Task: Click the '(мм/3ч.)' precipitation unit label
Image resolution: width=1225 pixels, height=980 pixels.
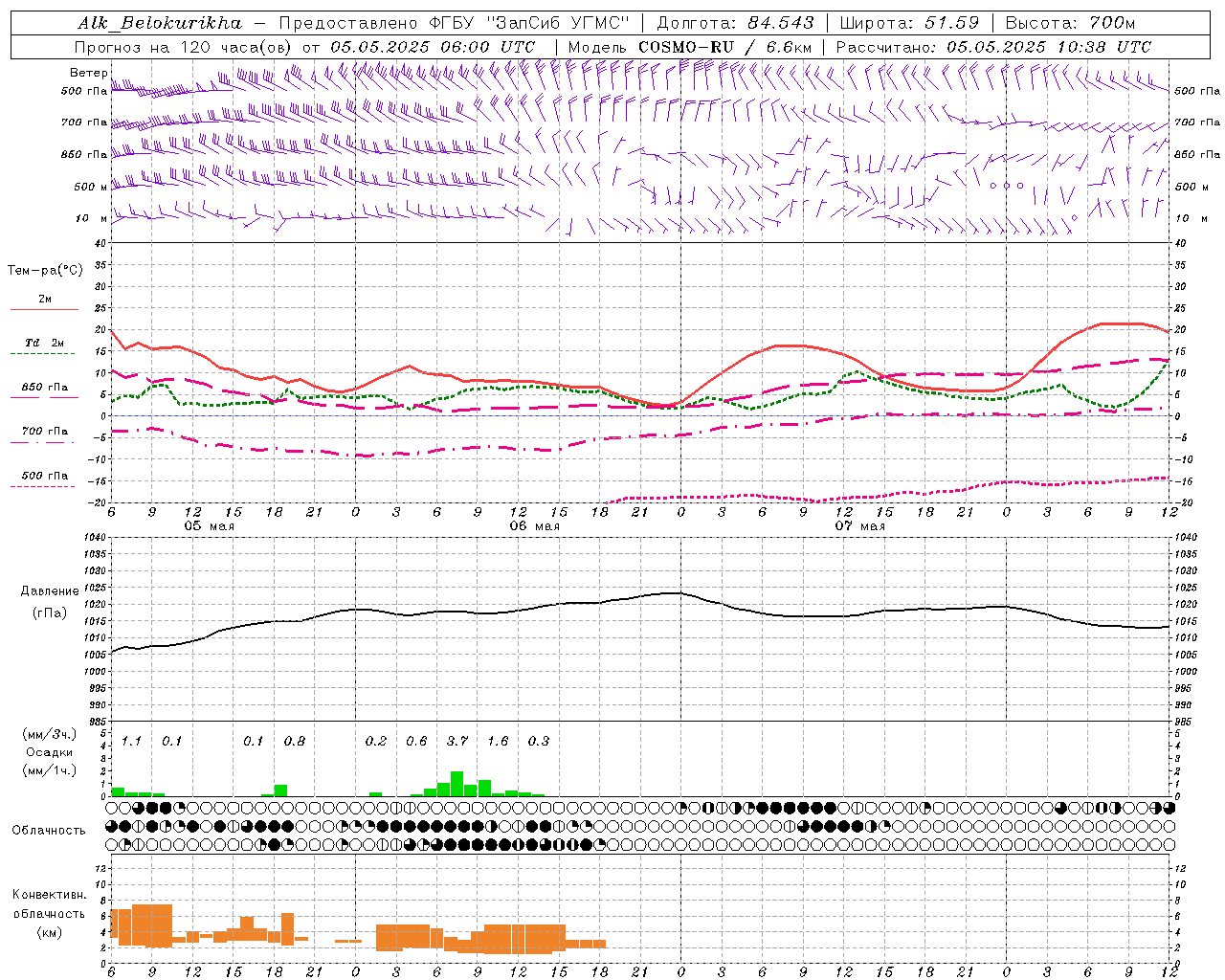Action: click(x=49, y=735)
